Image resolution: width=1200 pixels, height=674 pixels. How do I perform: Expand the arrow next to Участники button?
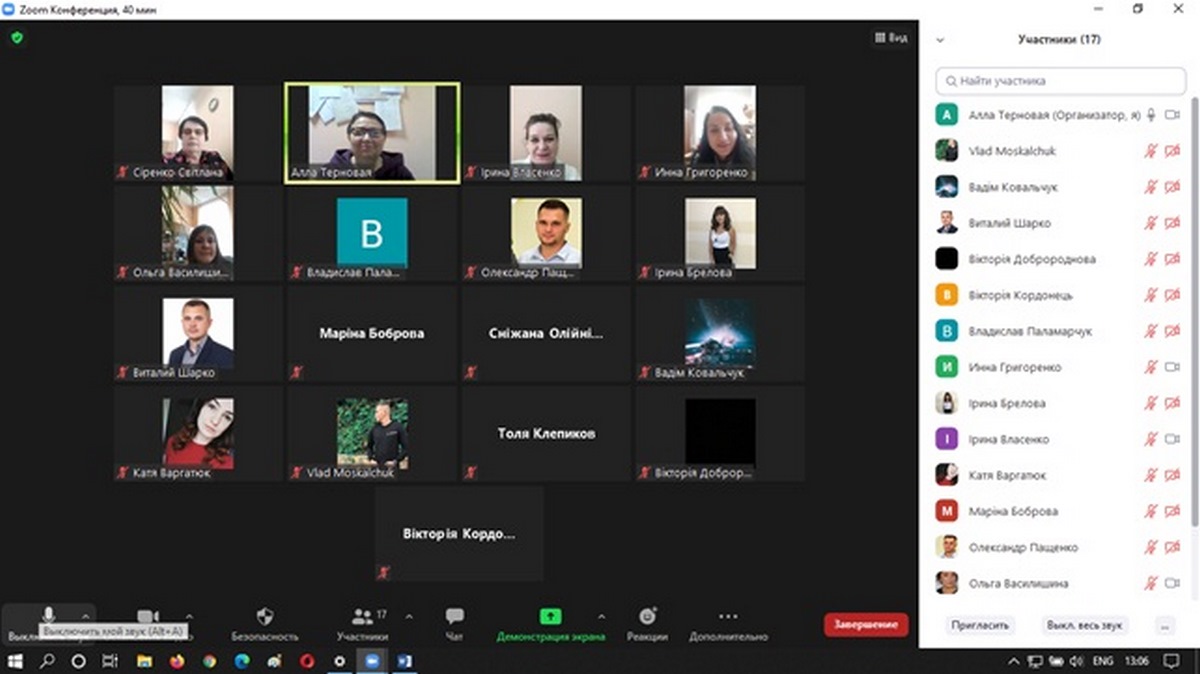pos(408,617)
